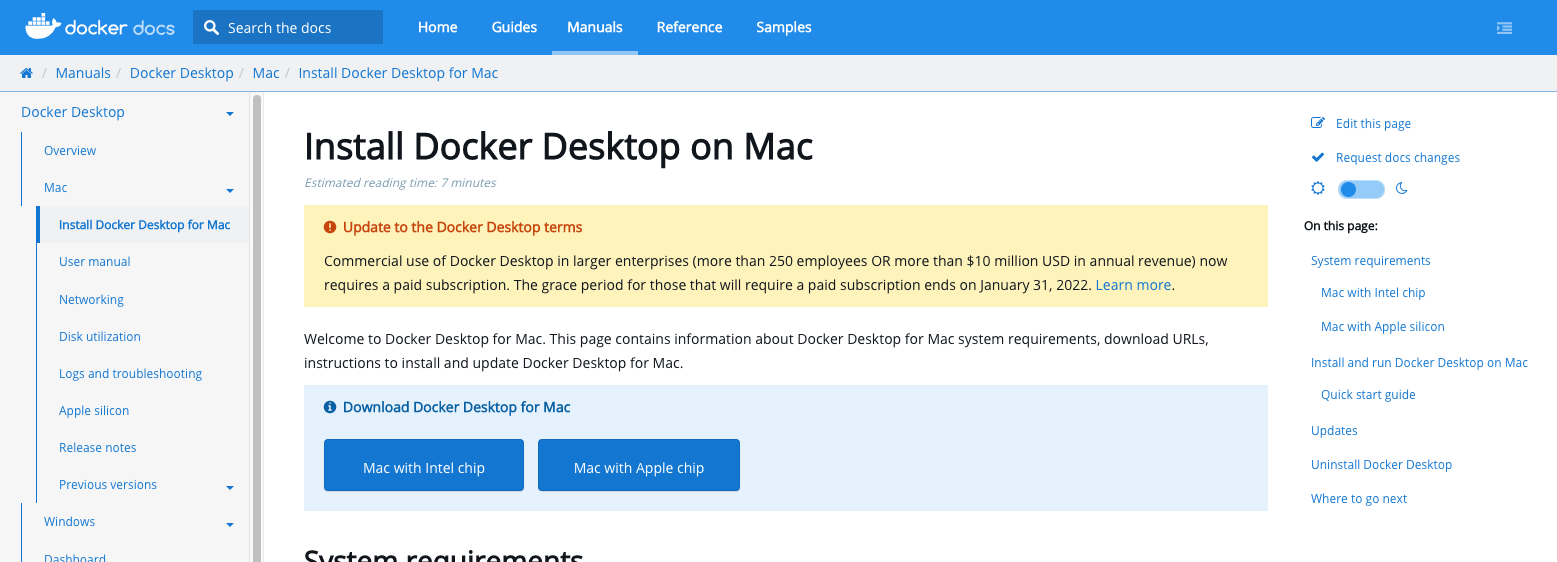1557x562 pixels.
Task: Toggle the light/dark theme switch
Action: (x=1361, y=189)
